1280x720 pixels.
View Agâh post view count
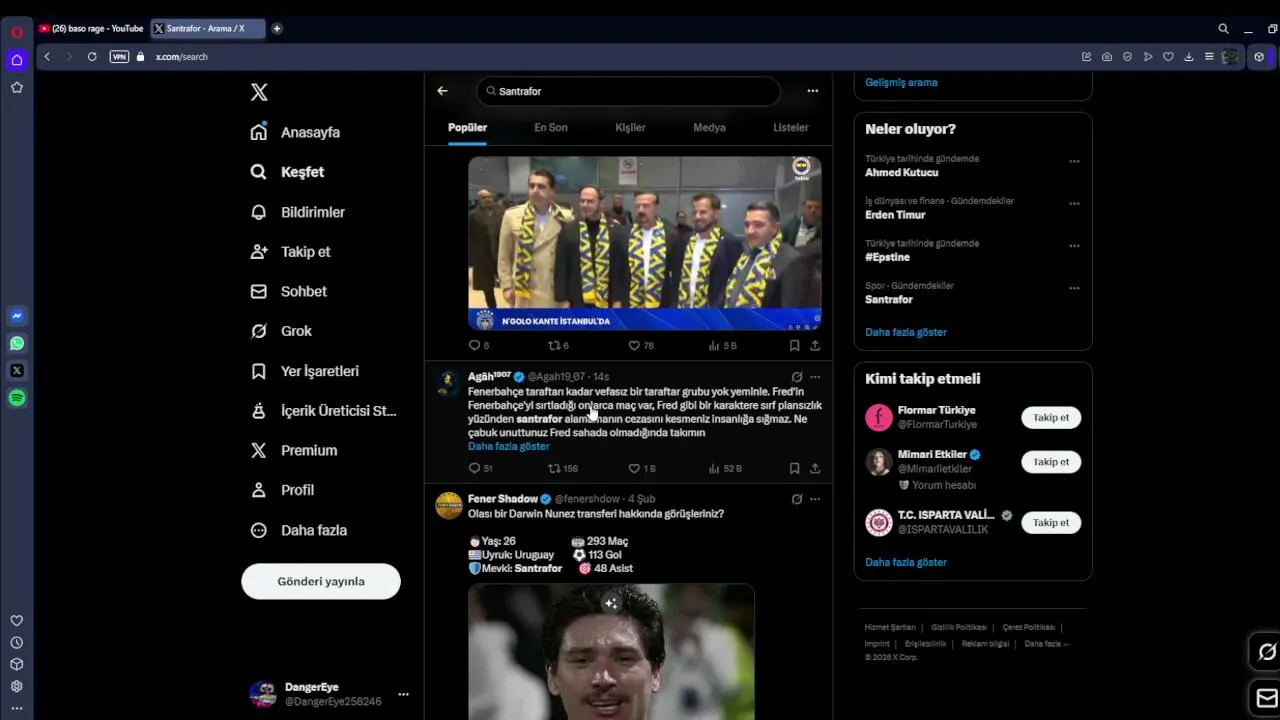tap(725, 468)
